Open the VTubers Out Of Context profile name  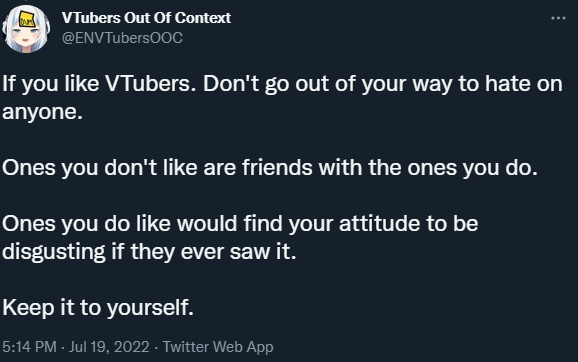coord(146,18)
